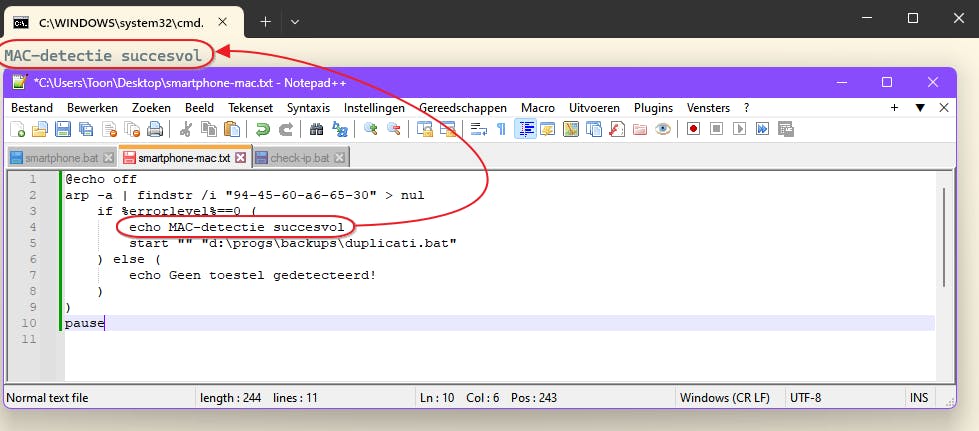
Task: Click the UTF-8 encoding status field
Action: 845,398
